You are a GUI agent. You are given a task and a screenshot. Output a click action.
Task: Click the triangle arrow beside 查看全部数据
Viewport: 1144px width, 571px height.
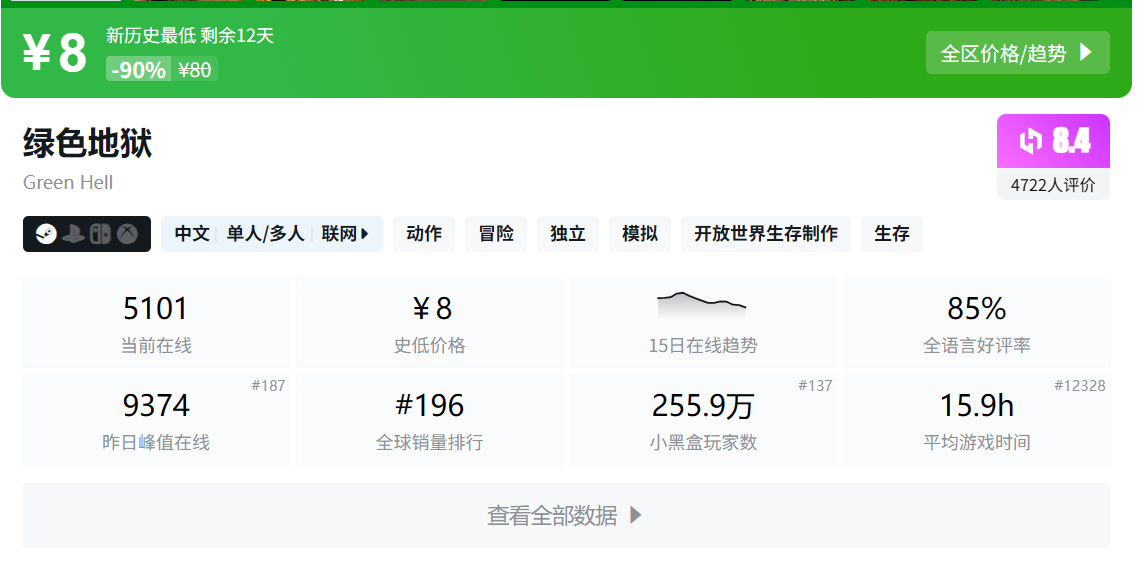[635, 516]
